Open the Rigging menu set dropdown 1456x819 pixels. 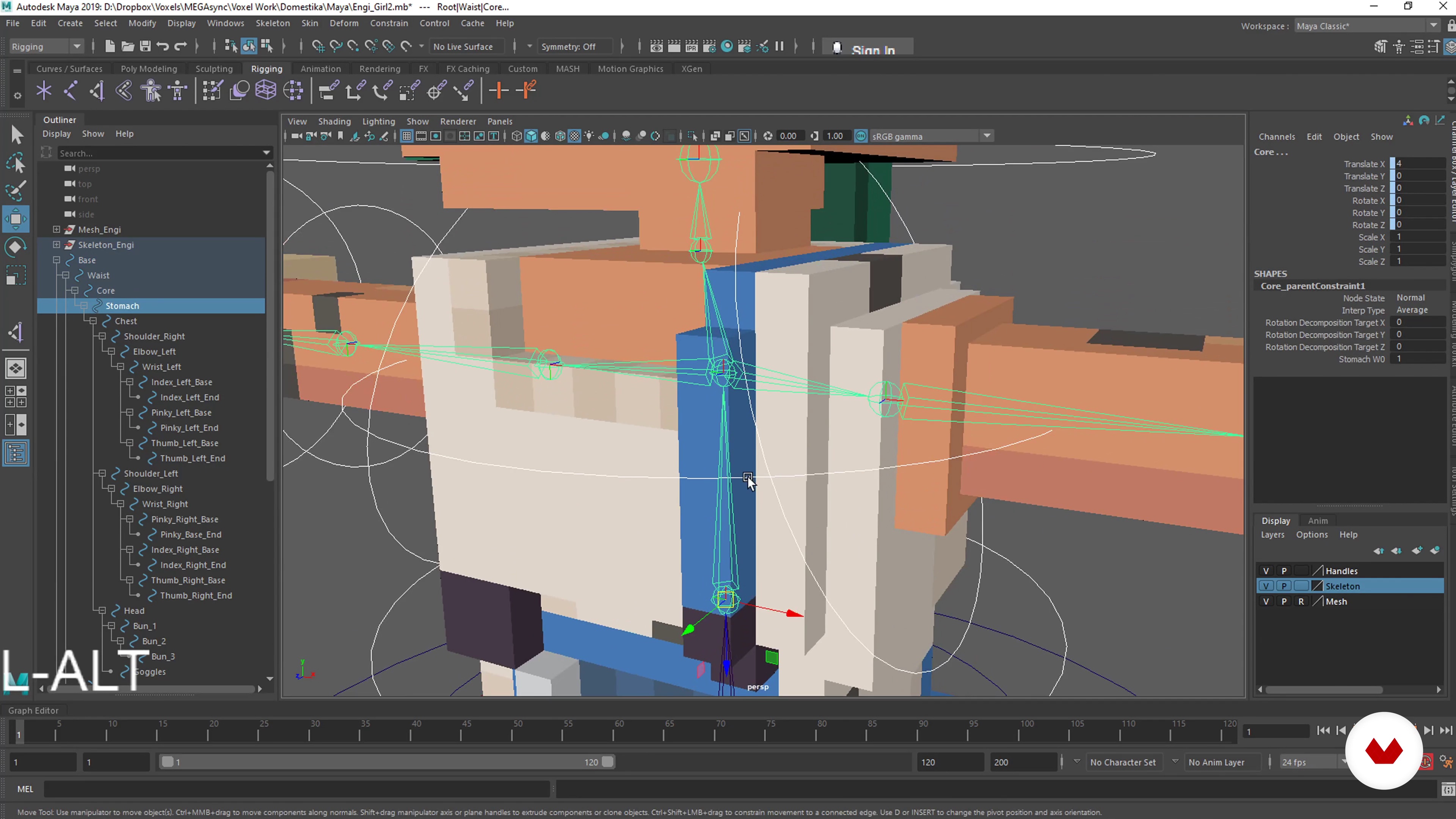pos(46,46)
